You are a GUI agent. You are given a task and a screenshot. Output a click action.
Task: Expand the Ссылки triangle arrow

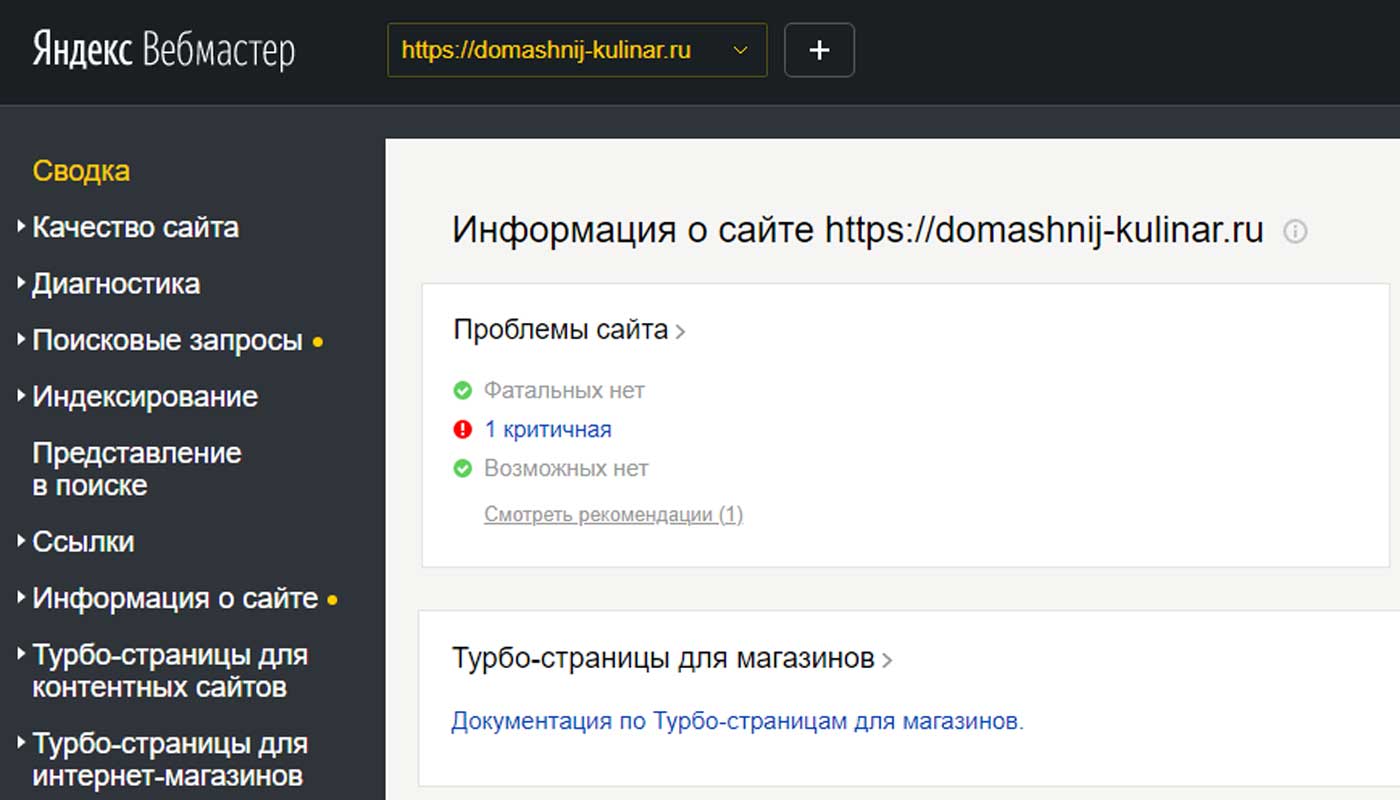click(22, 542)
